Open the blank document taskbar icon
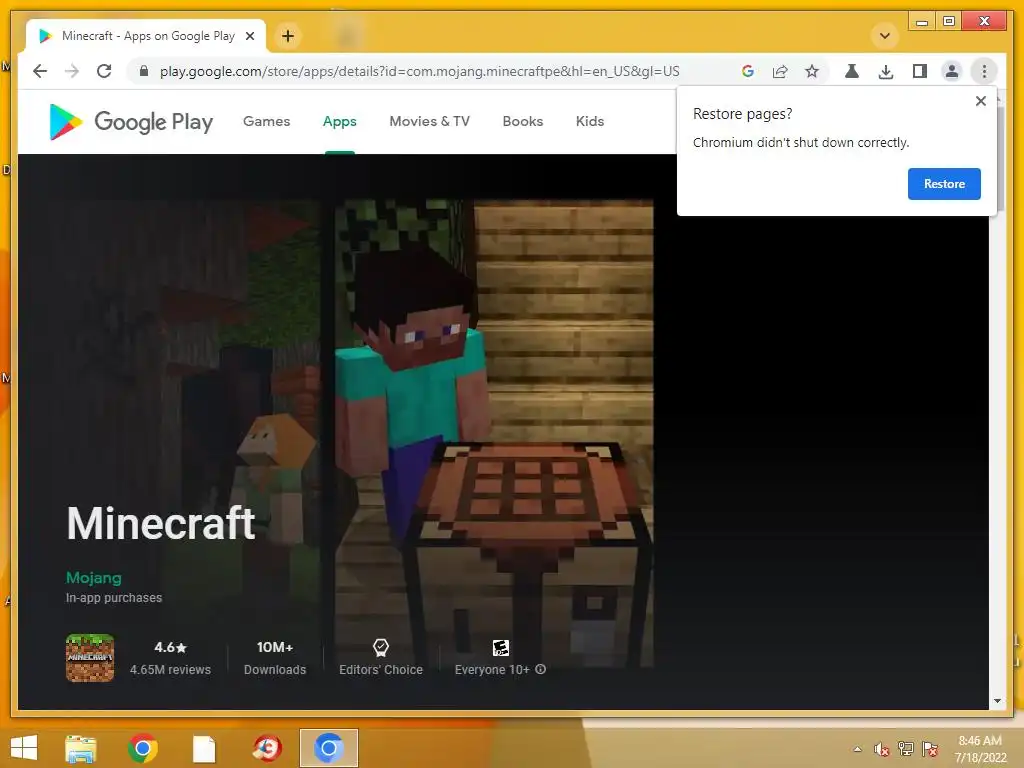This screenshot has width=1024, height=768. pyautogui.click(x=204, y=748)
